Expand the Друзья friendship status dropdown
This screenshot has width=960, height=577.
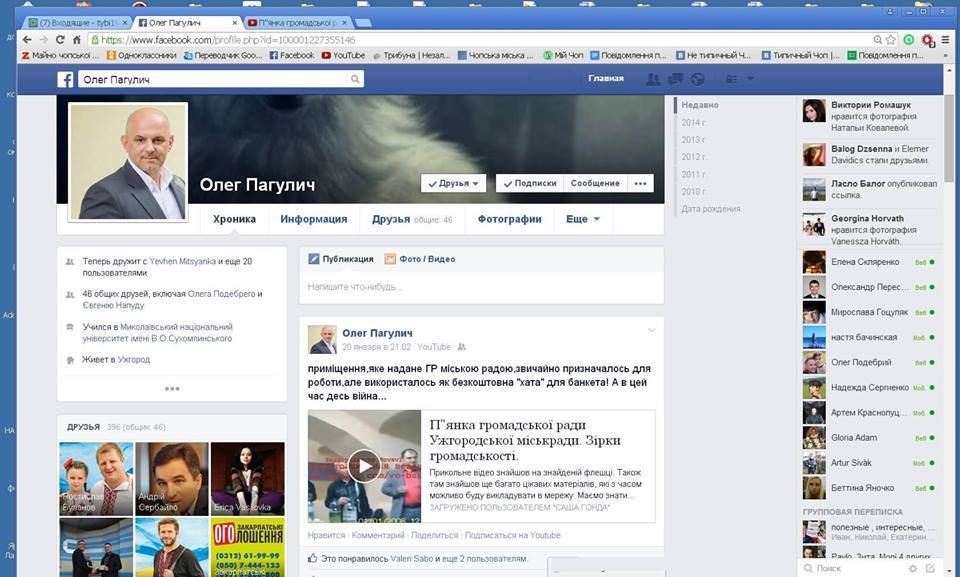[x=453, y=183]
